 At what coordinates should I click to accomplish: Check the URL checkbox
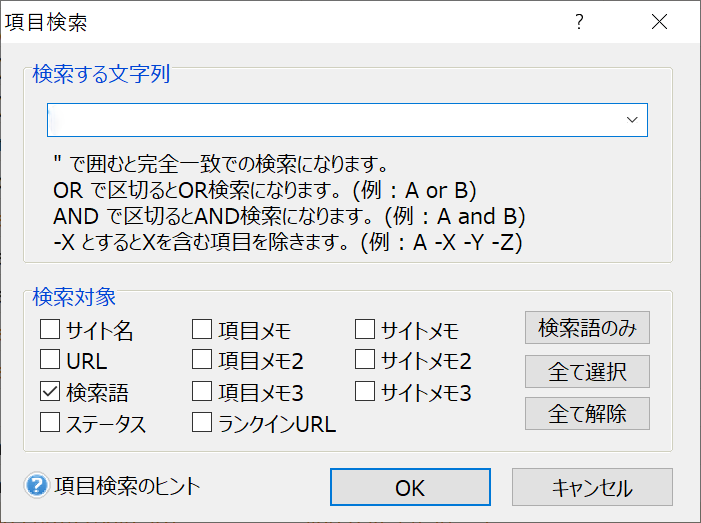(50, 359)
